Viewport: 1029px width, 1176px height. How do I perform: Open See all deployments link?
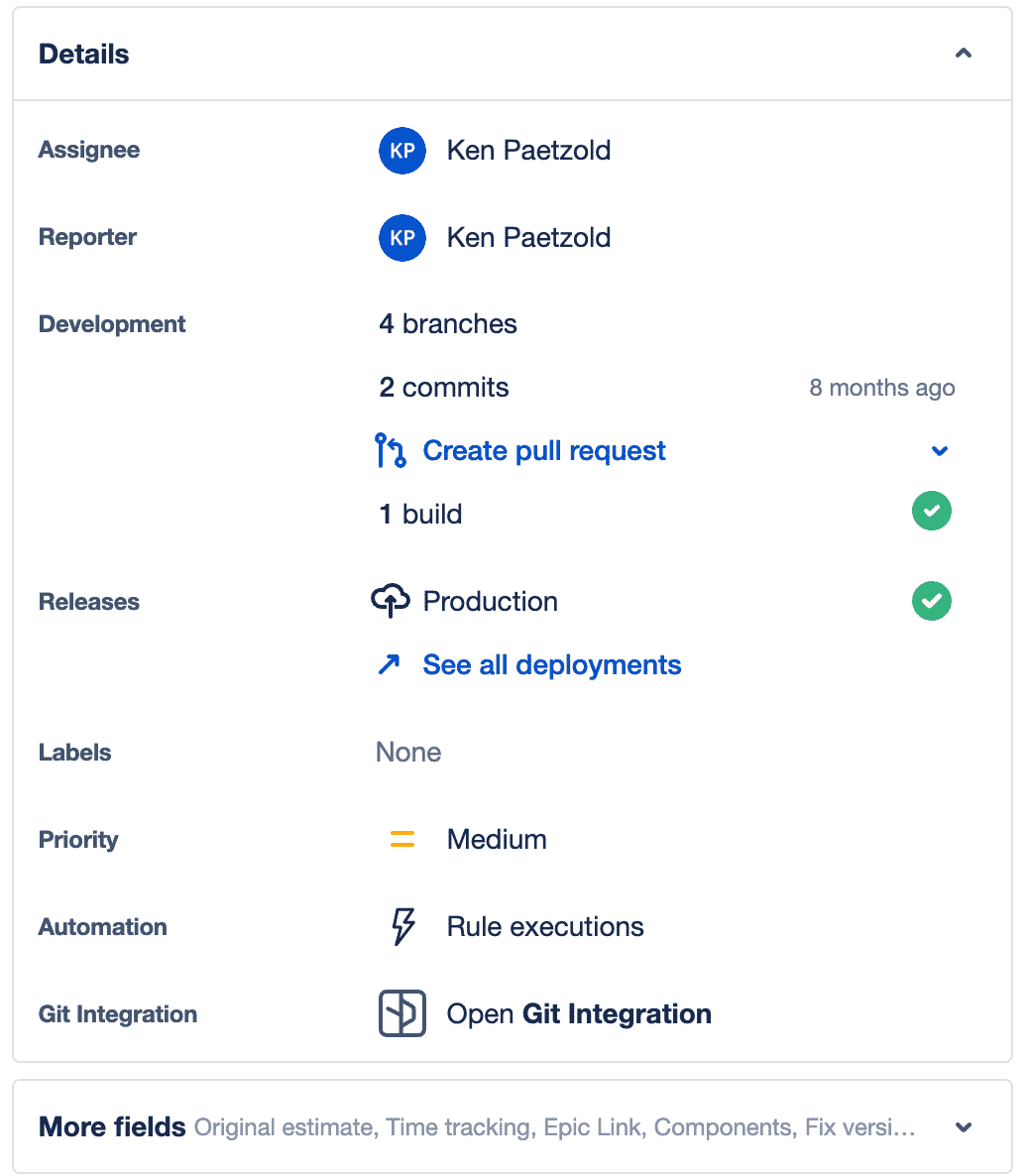(551, 664)
